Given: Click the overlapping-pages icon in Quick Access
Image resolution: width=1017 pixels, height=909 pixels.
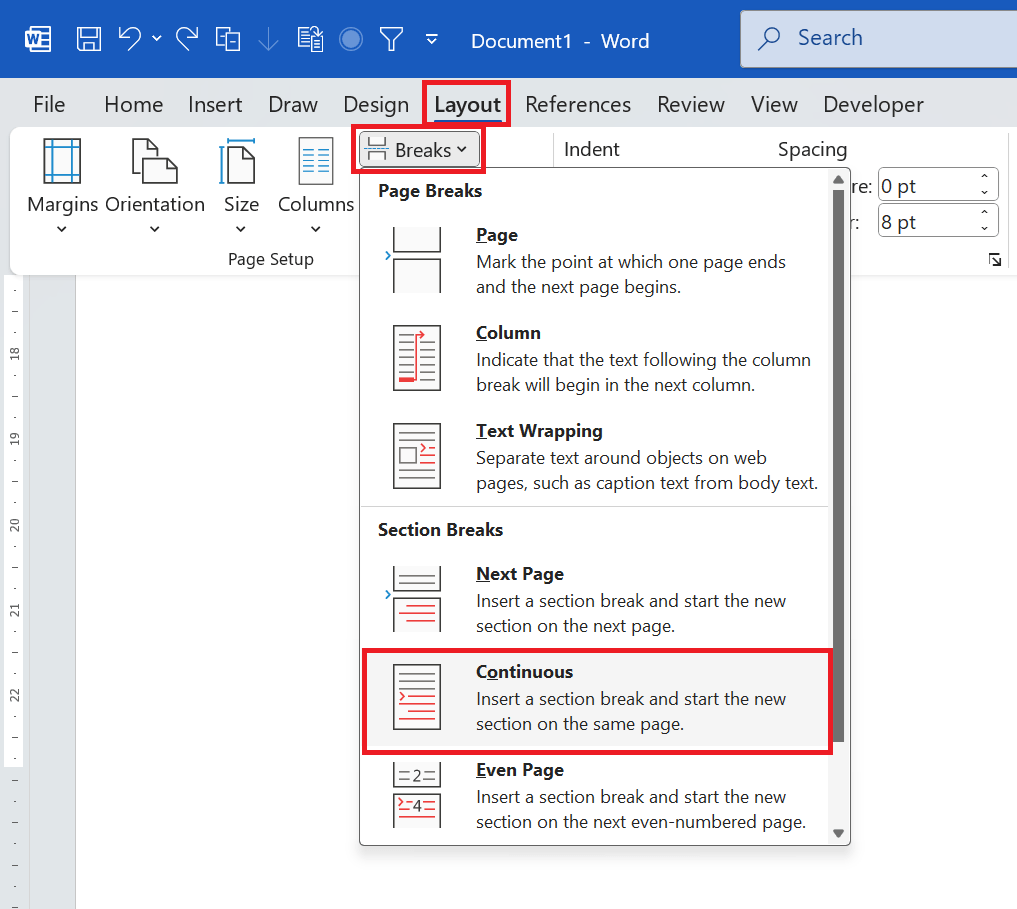Looking at the screenshot, I should click(228, 40).
